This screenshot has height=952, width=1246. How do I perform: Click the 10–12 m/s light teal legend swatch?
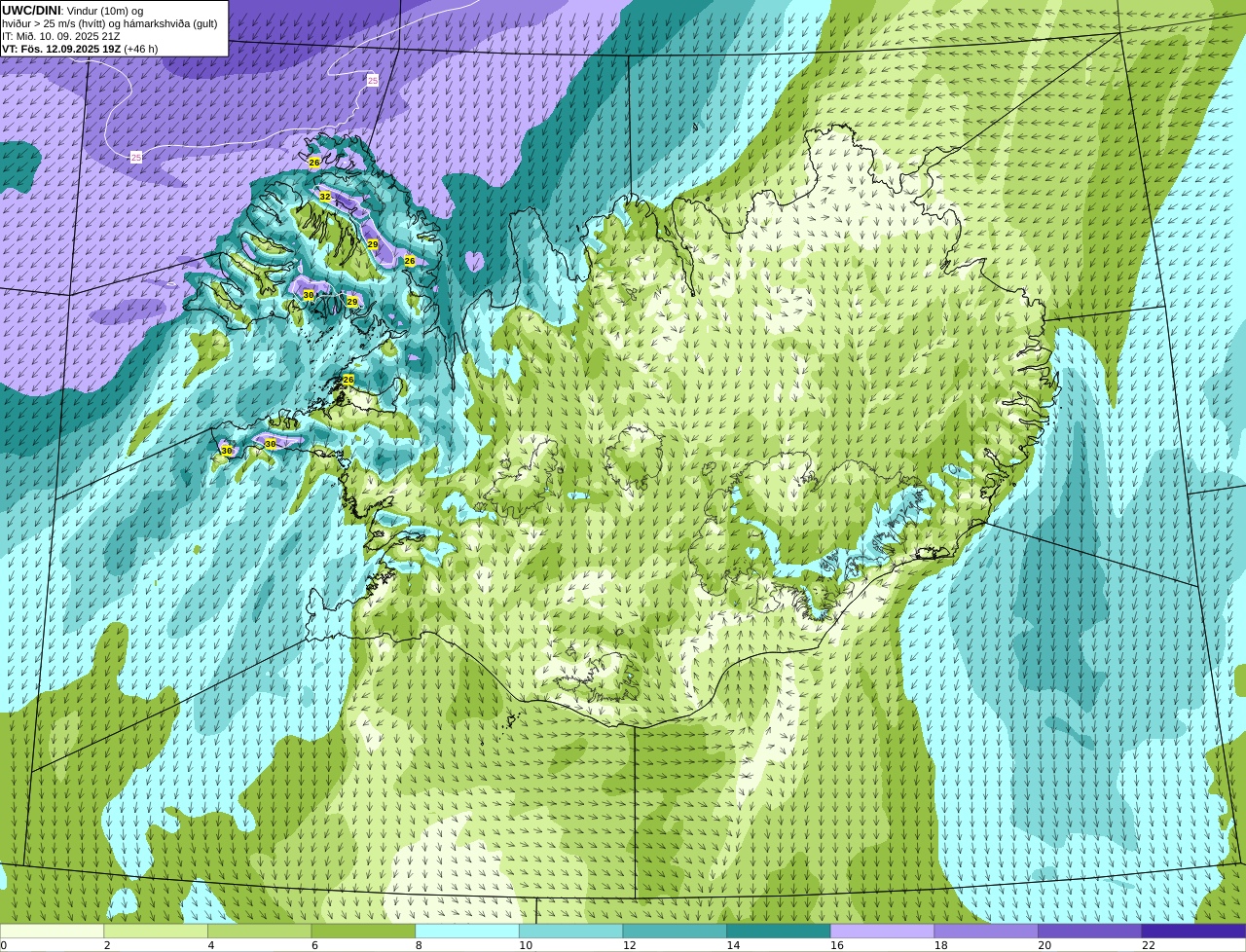click(x=570, y=931)
